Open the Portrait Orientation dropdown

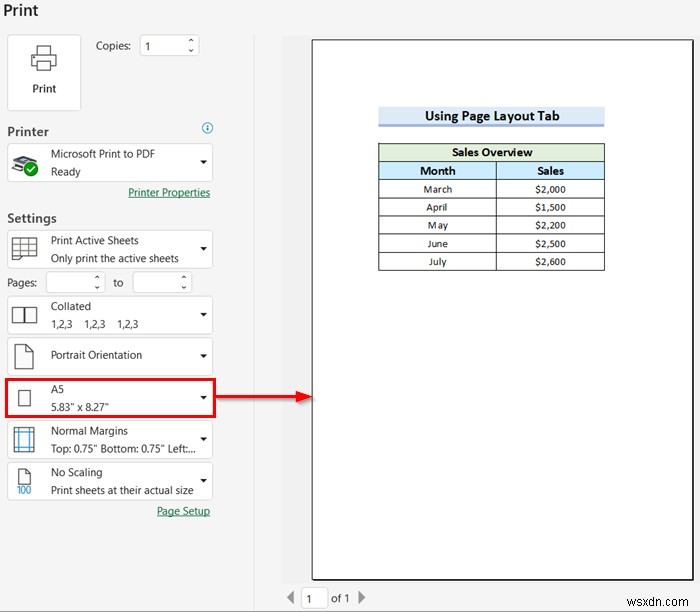[x=110, y=356]
